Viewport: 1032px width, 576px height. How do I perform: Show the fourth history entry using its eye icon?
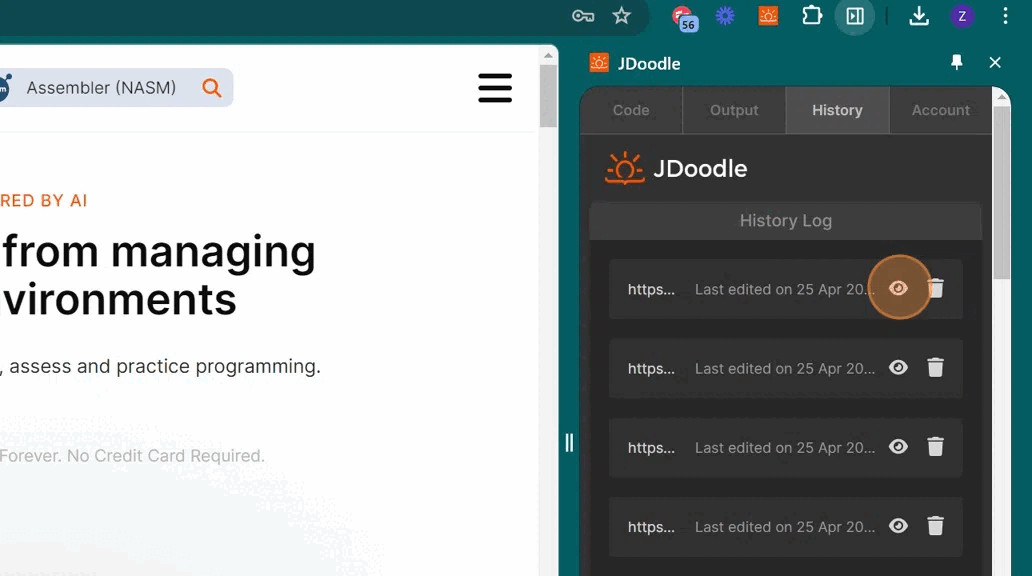[x=898, y=526]
